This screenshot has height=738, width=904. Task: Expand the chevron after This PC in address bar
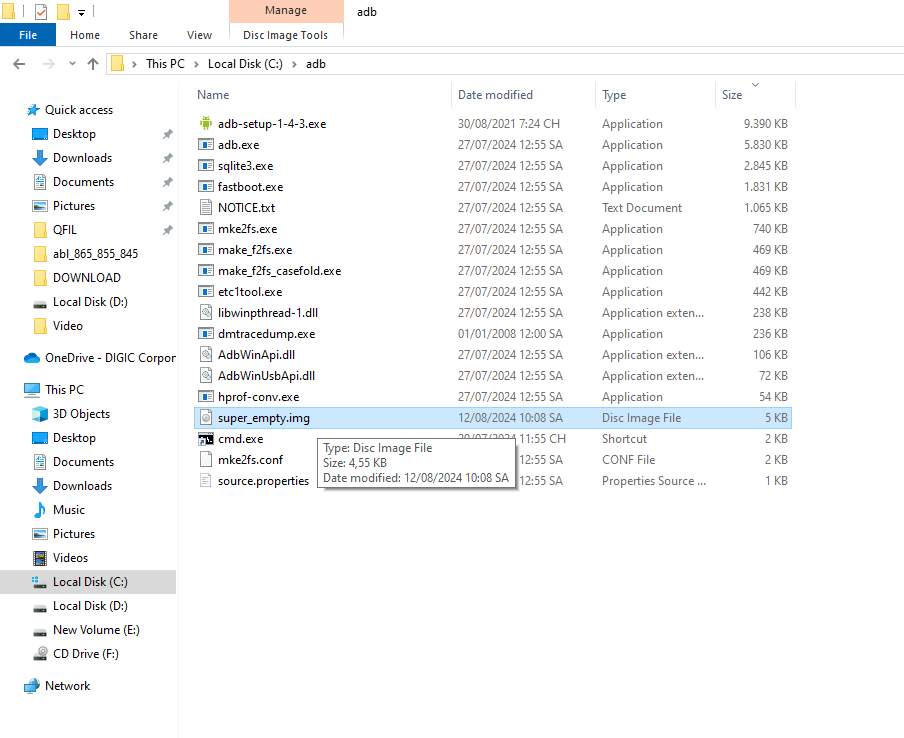coord(196,64)
